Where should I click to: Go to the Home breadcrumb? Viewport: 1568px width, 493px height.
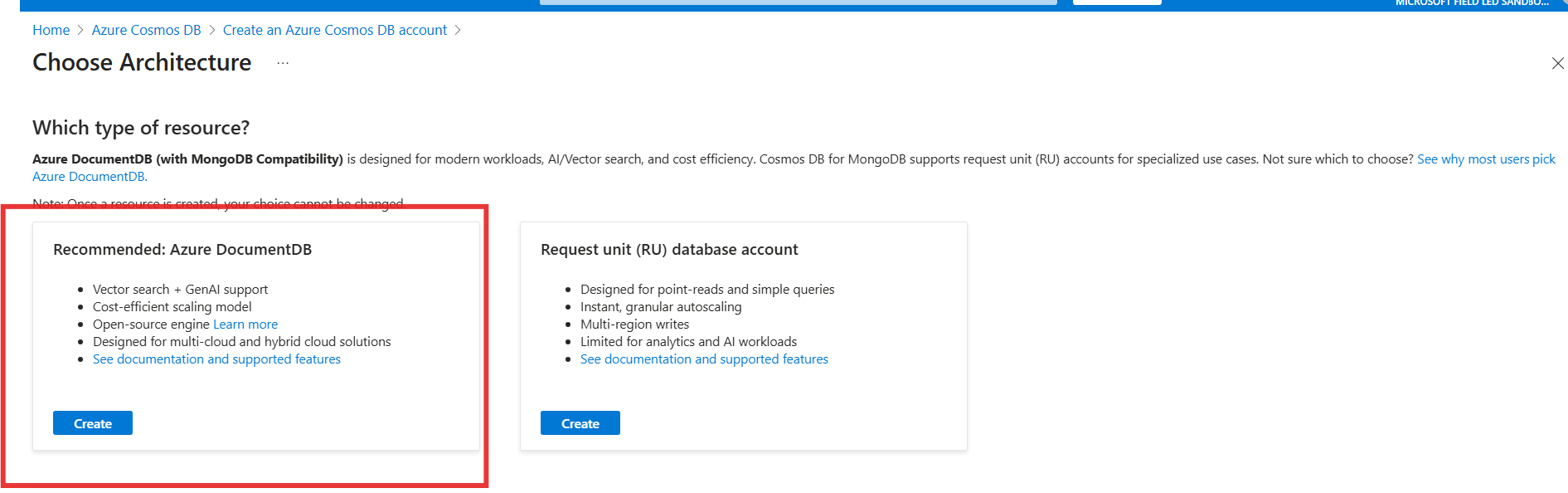(51, 30)
